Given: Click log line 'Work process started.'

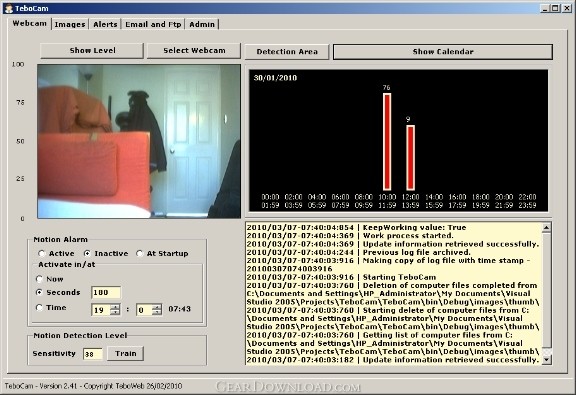Looking at the screenshot, I should (x=350, y=236).
